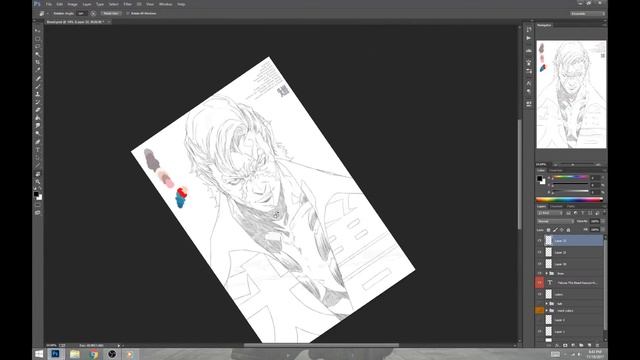Enable Rotate All Windows checkbox

tap(128, 13)
